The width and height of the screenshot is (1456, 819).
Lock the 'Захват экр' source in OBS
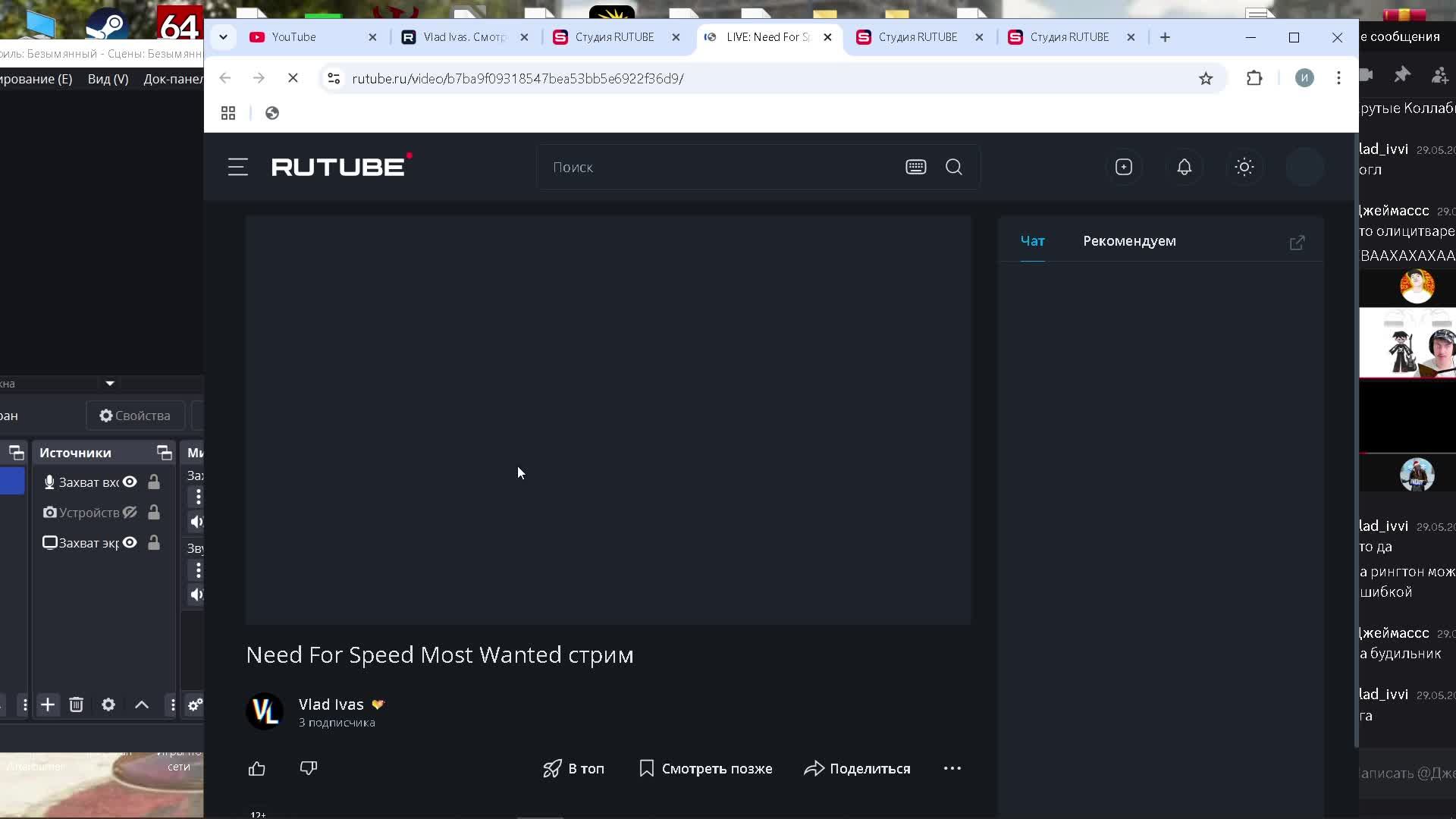(x=154, y=542)
